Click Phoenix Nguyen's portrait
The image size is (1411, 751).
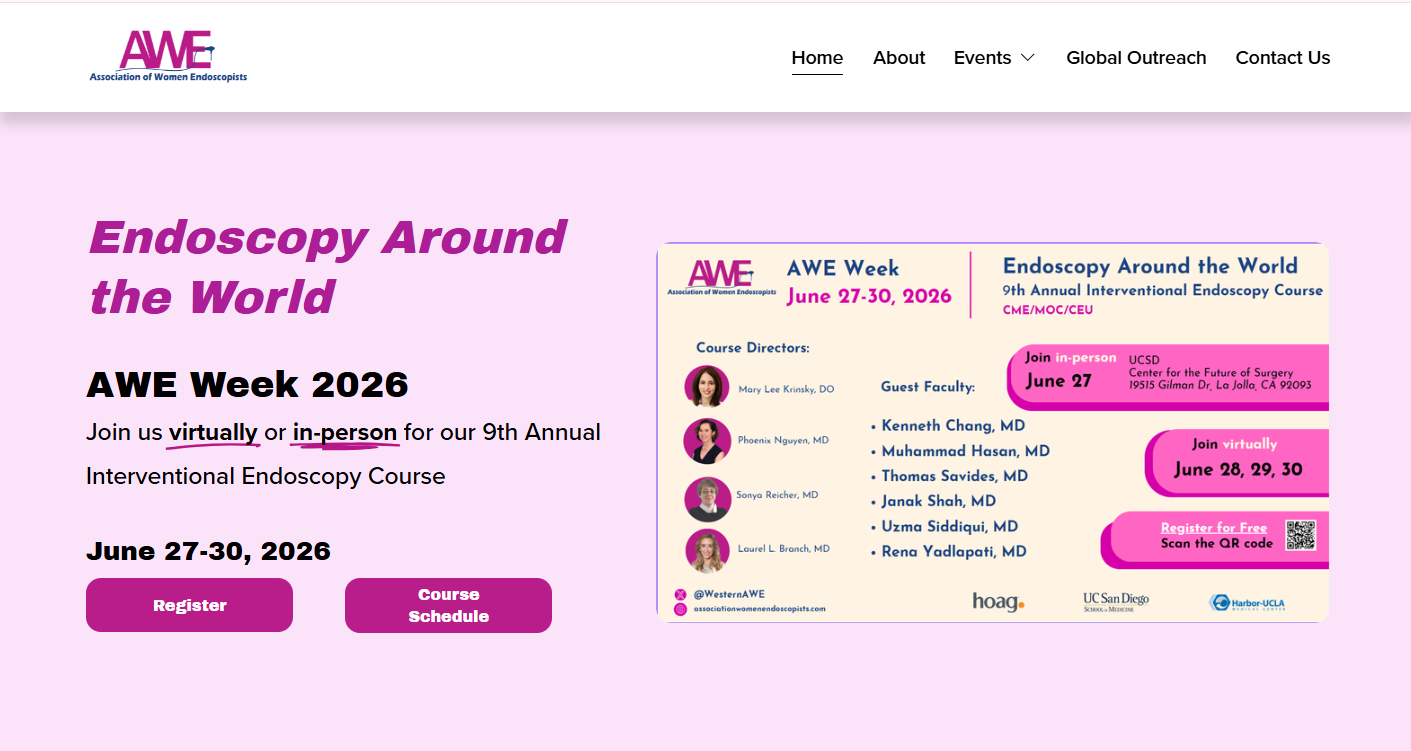click(707, 441)
